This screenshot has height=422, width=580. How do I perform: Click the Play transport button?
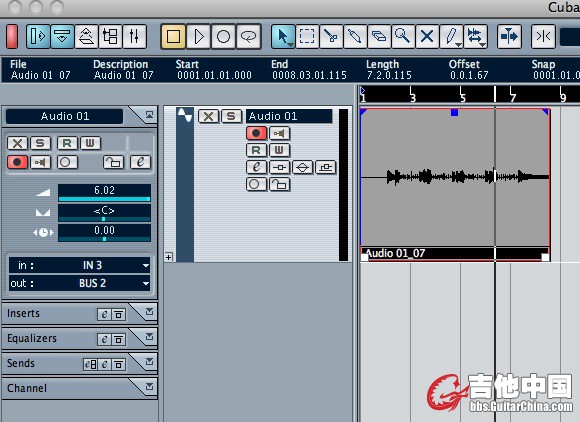(x=199, y=36)
